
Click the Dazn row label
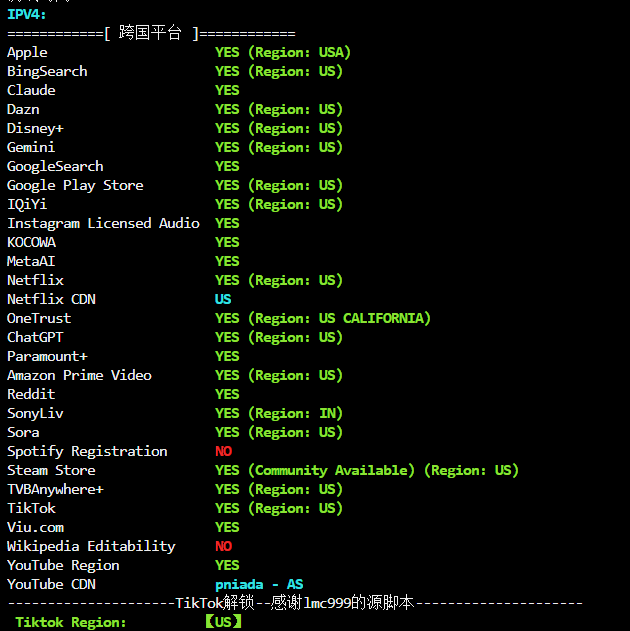[23, 109]
